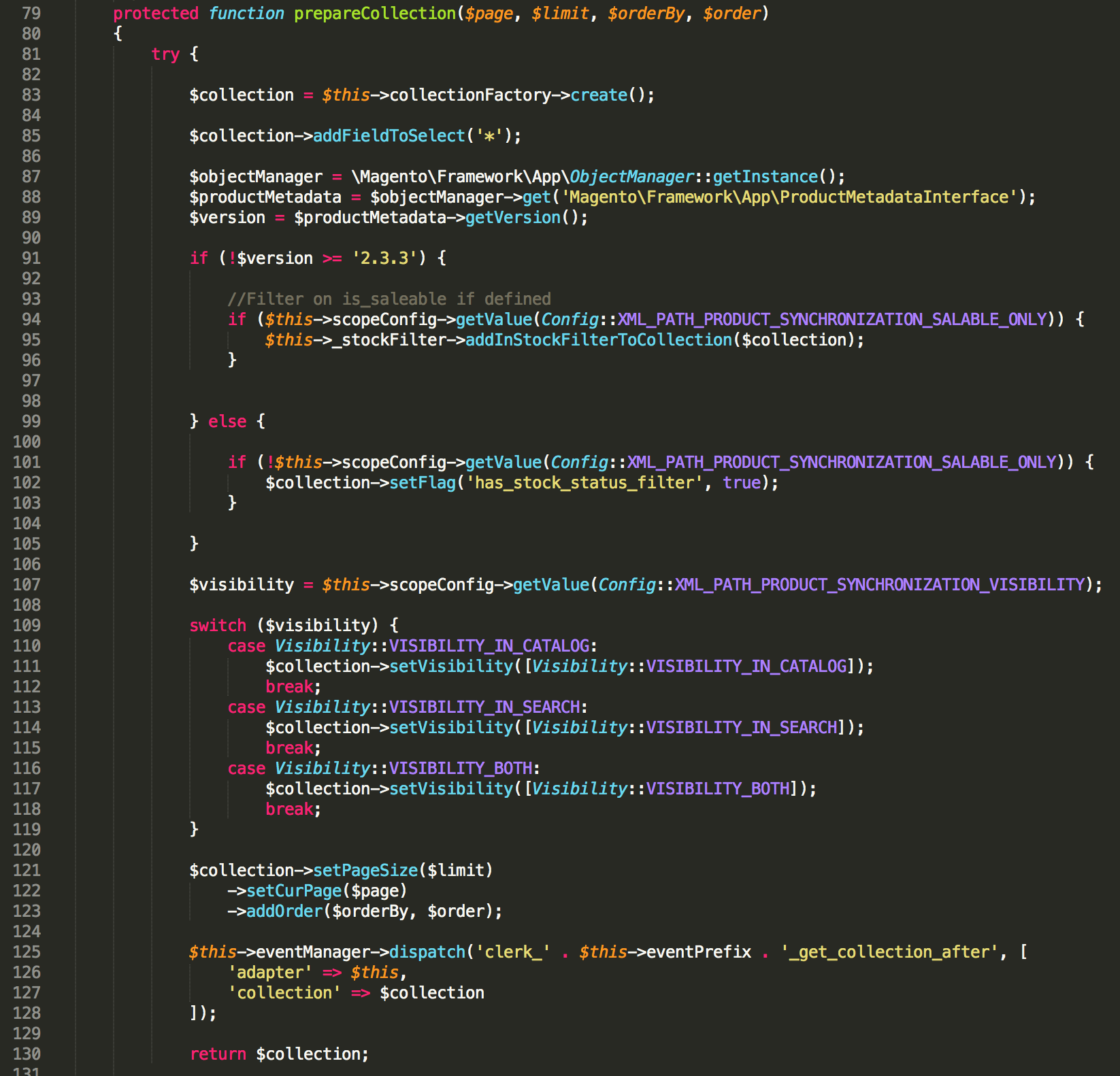Click the ProductMetadataInterface string on line 88

tap(789, 197)
